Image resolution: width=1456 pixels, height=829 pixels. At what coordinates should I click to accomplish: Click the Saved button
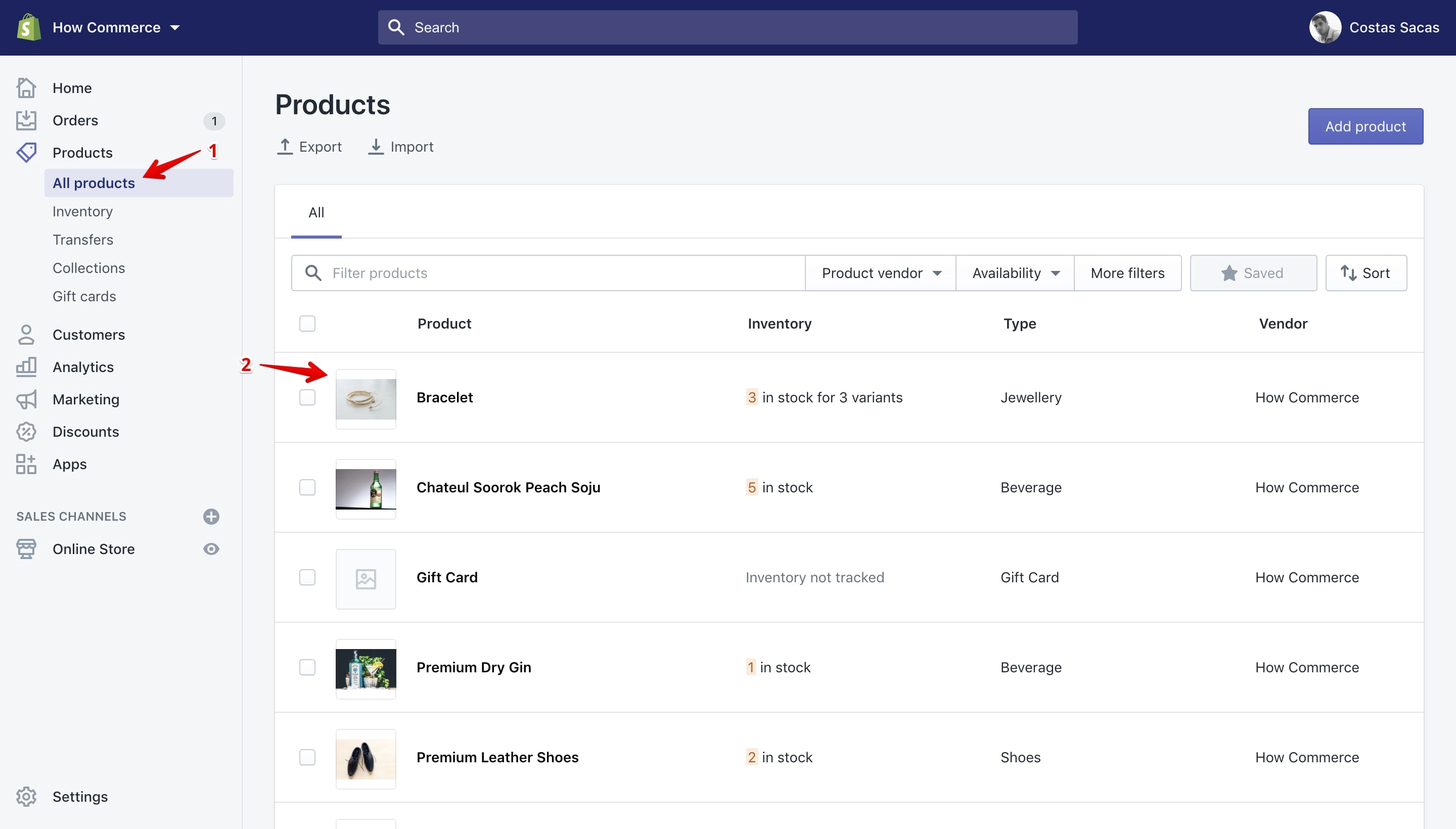pyautogui.click(x=1253, y=273)
